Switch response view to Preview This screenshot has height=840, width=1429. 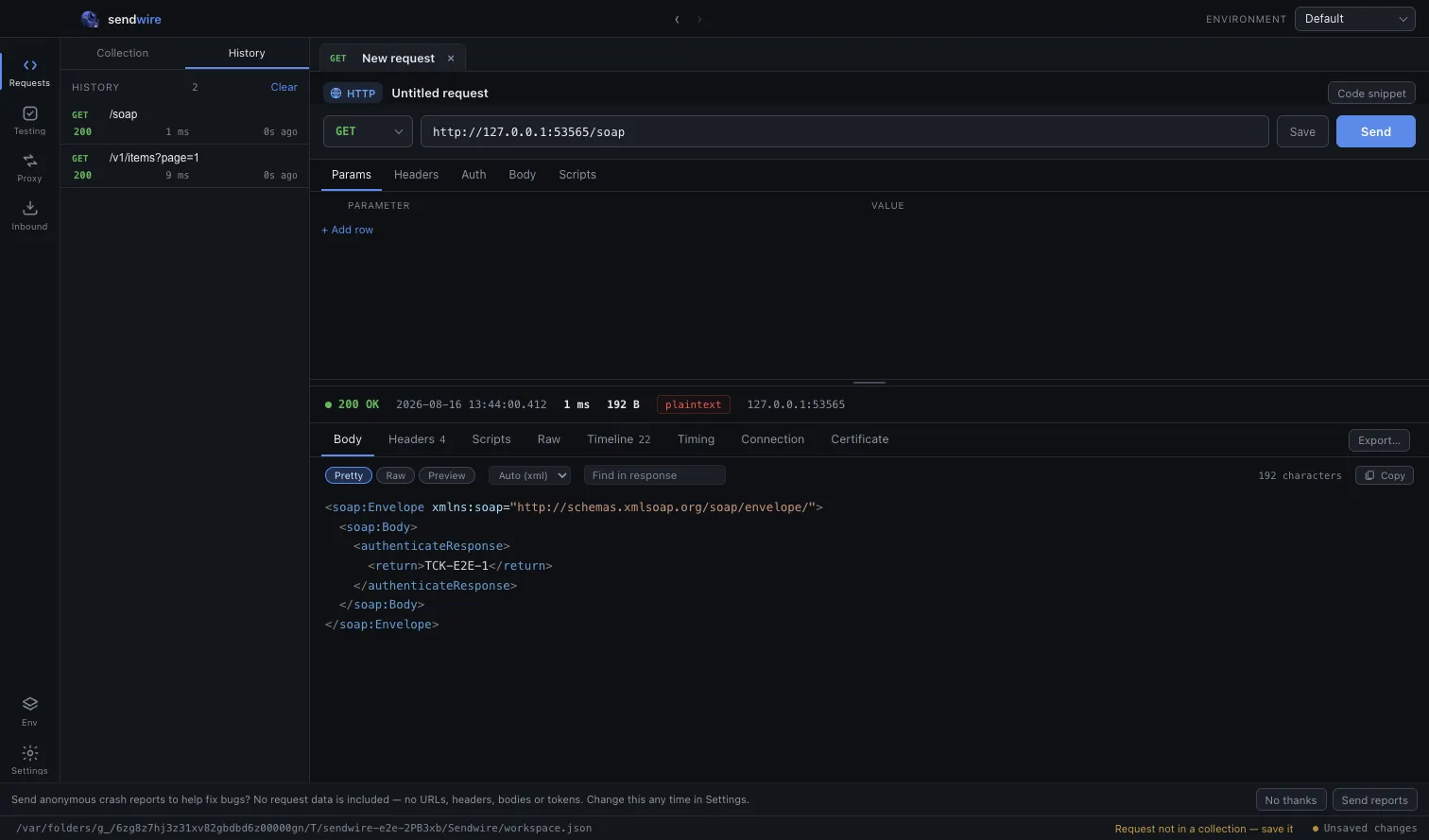pos(446,475)
